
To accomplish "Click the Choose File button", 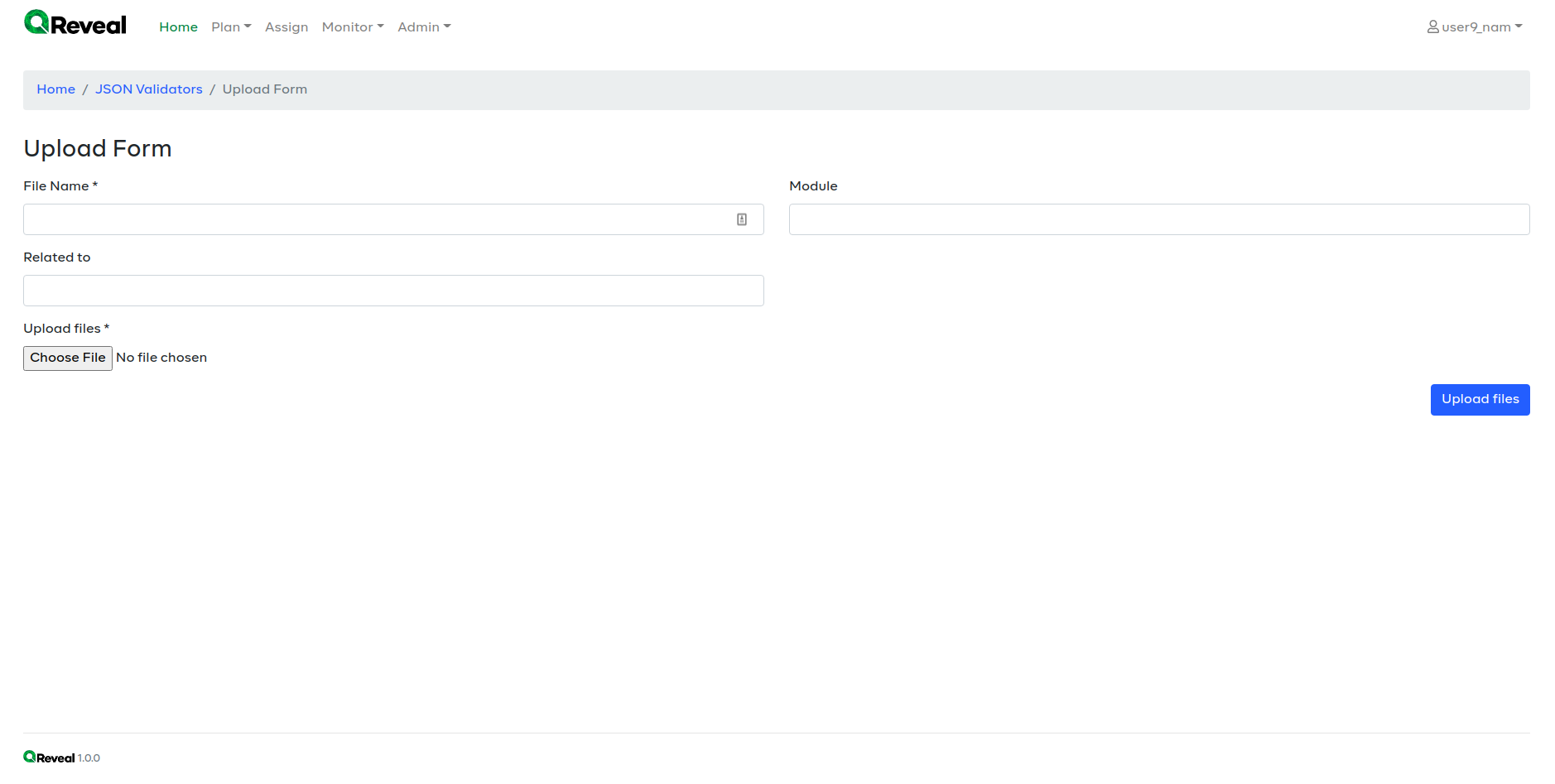I will (67, 358).
